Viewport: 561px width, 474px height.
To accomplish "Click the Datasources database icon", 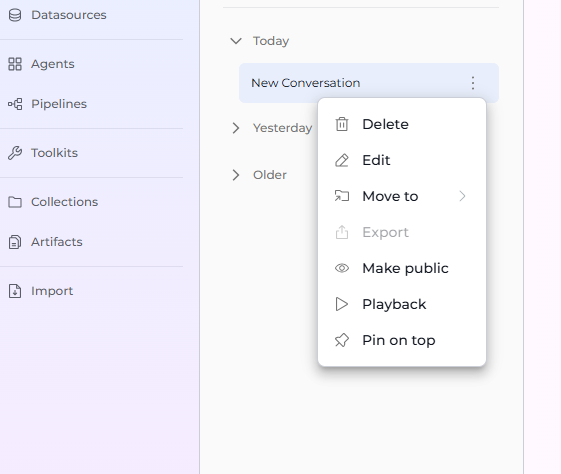I will [x=15, y=15].
